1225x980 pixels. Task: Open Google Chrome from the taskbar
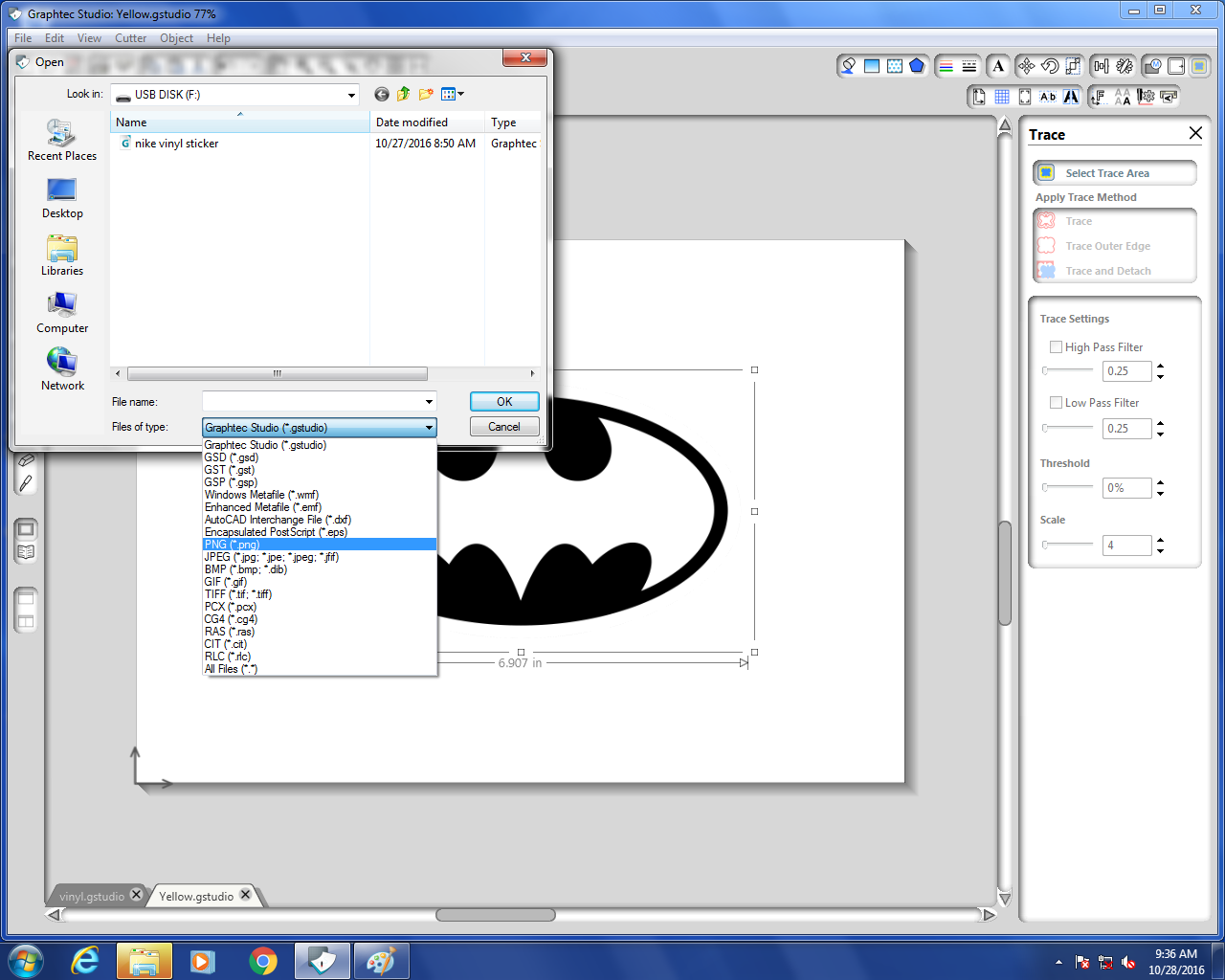pos(262,961)
